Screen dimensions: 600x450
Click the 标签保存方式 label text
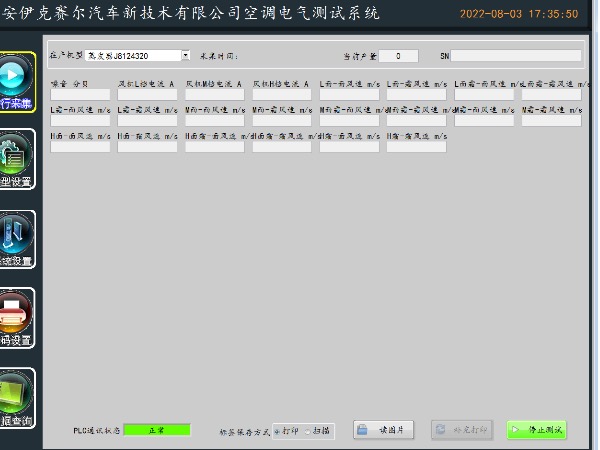[x=245, y=432]
